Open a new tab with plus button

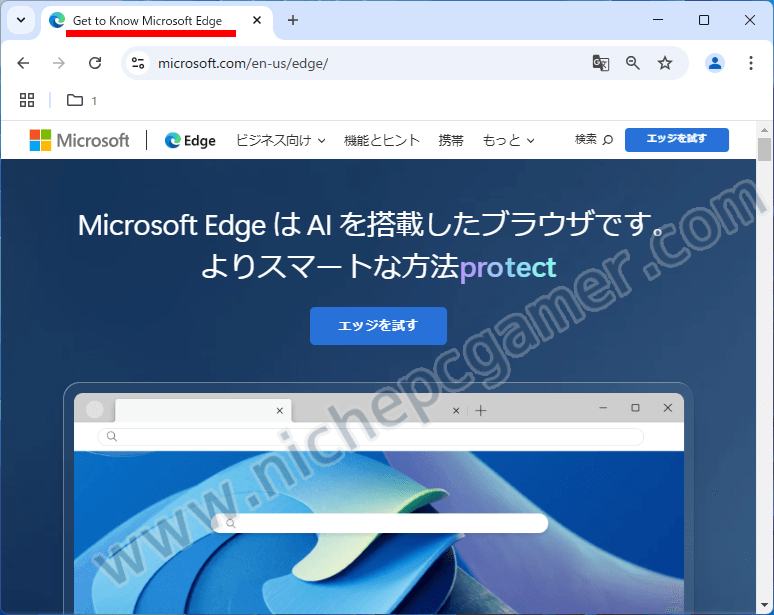(293, 20)
